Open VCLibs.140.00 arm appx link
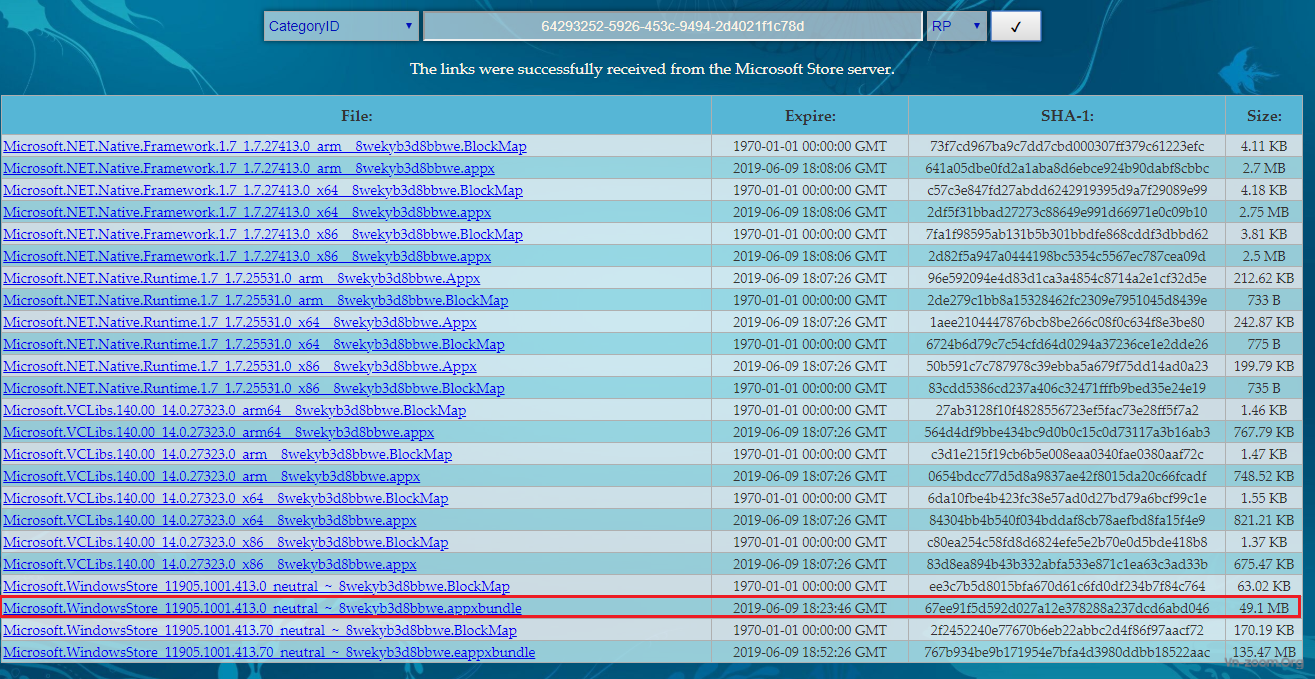 (x=212, y=476)
